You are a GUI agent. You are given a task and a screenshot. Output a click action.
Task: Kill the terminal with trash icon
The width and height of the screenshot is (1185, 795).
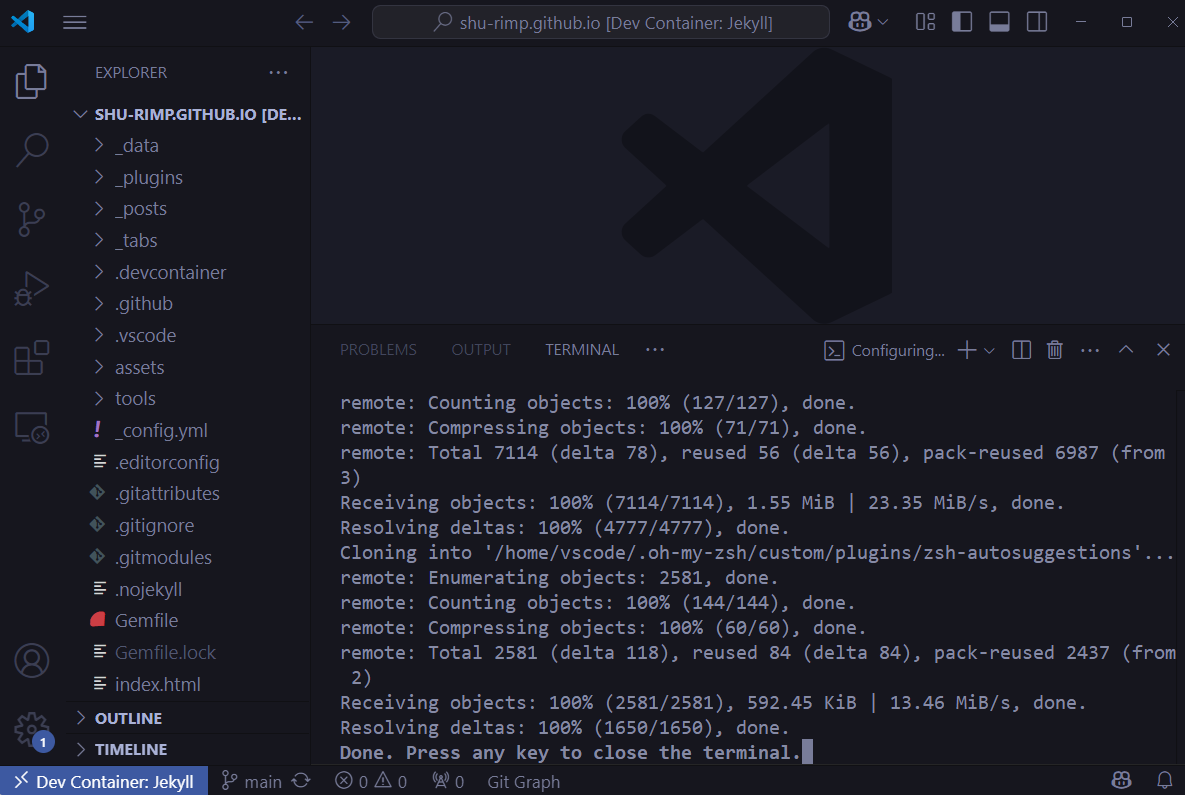(x=1055, y=350)
